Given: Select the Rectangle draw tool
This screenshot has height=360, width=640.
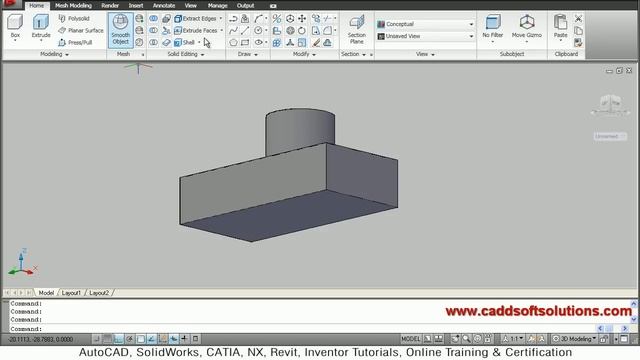Looking at the screenshot, I should coord(245,42).
